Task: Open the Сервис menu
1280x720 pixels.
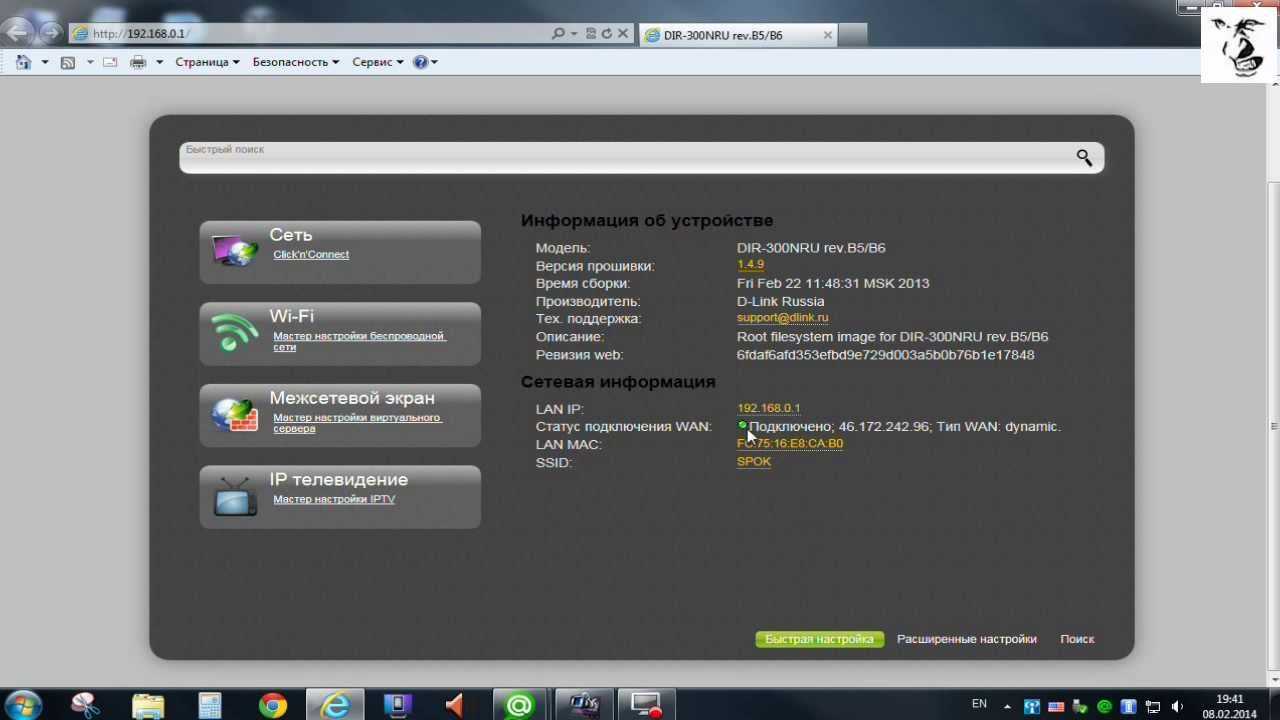Action: 378,62
